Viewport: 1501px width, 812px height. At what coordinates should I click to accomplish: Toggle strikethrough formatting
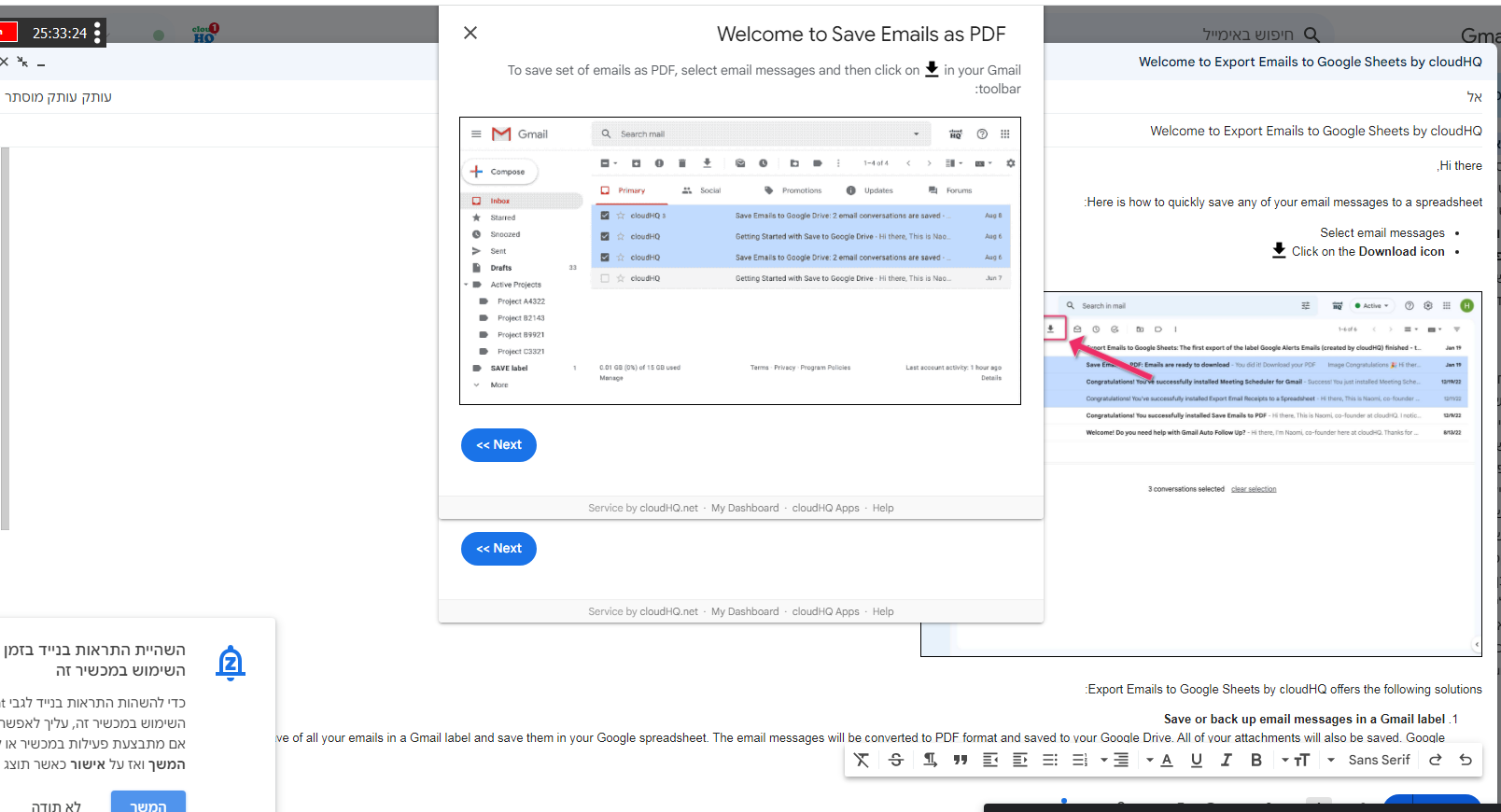[x=896, y=760]
